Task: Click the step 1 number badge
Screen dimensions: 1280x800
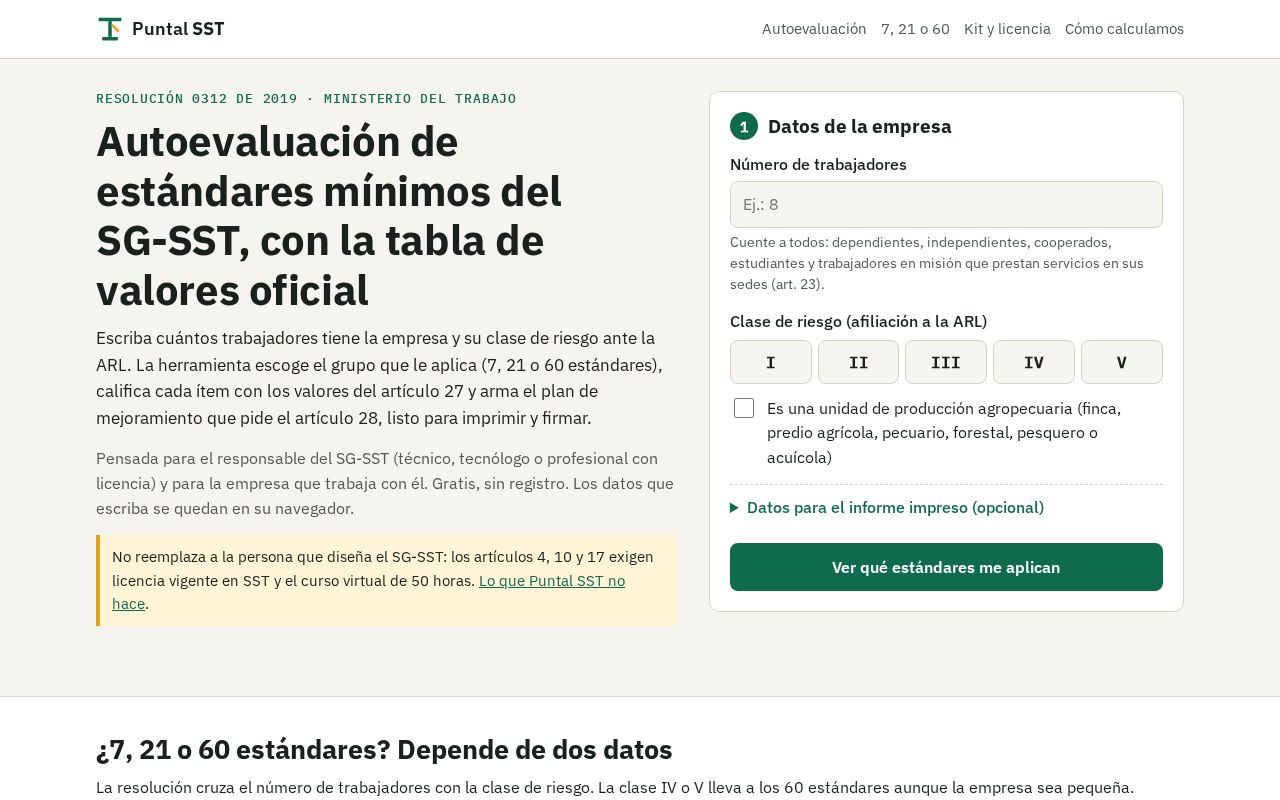Action: pyautogui.click(x=744, y=126)
